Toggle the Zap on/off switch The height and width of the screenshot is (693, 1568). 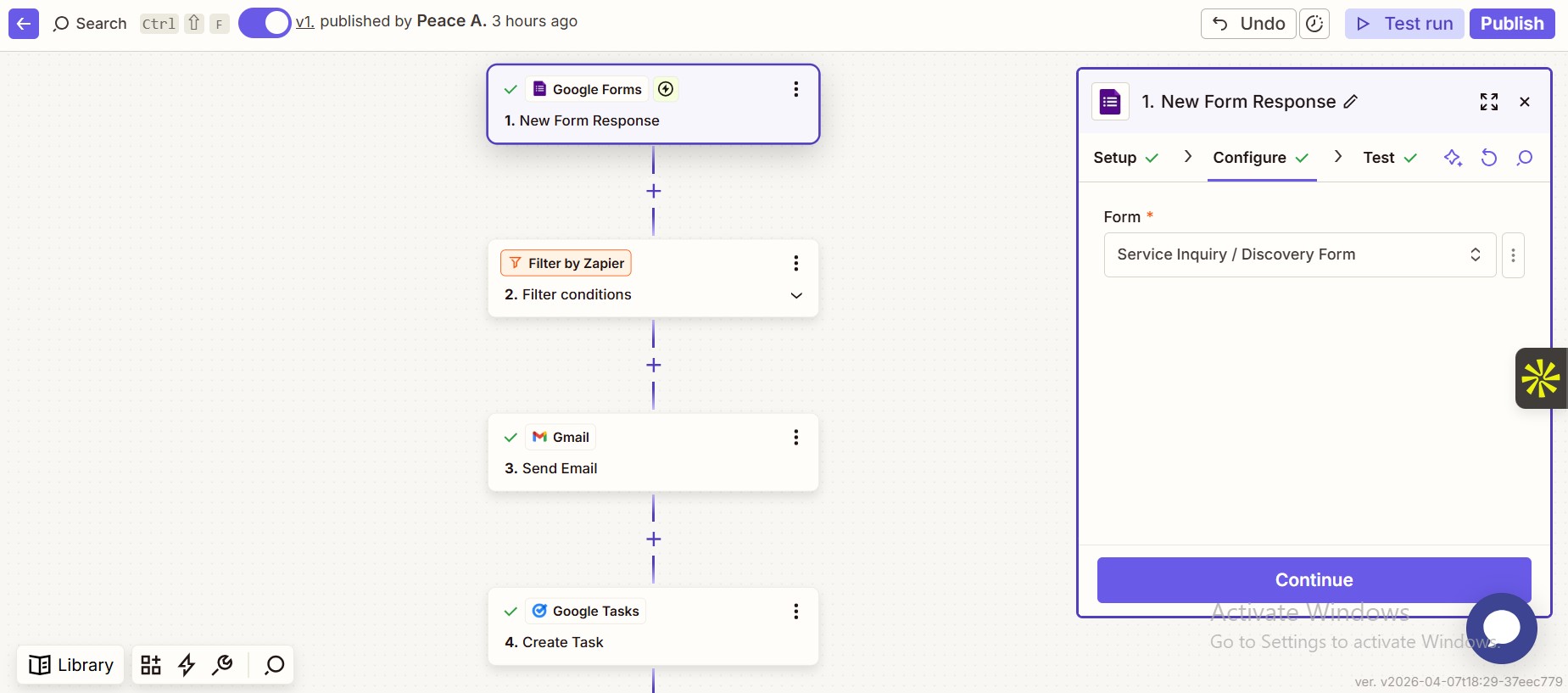click(265, 23)
